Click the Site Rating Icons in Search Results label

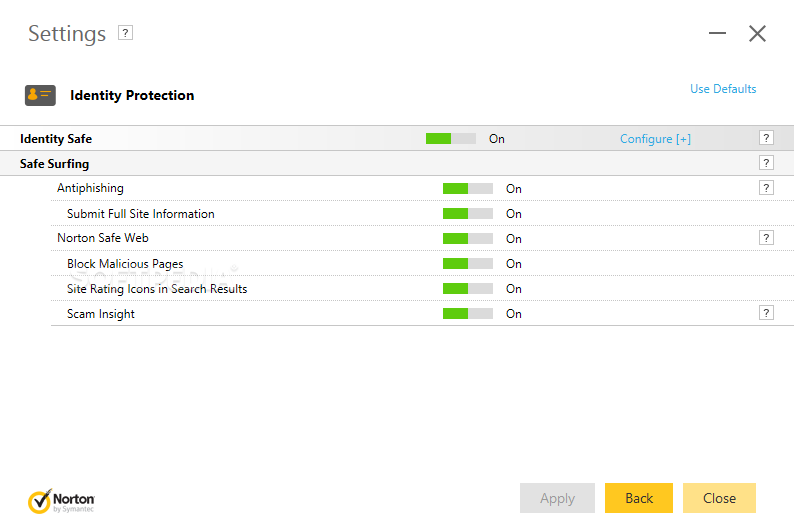point(157,289)
